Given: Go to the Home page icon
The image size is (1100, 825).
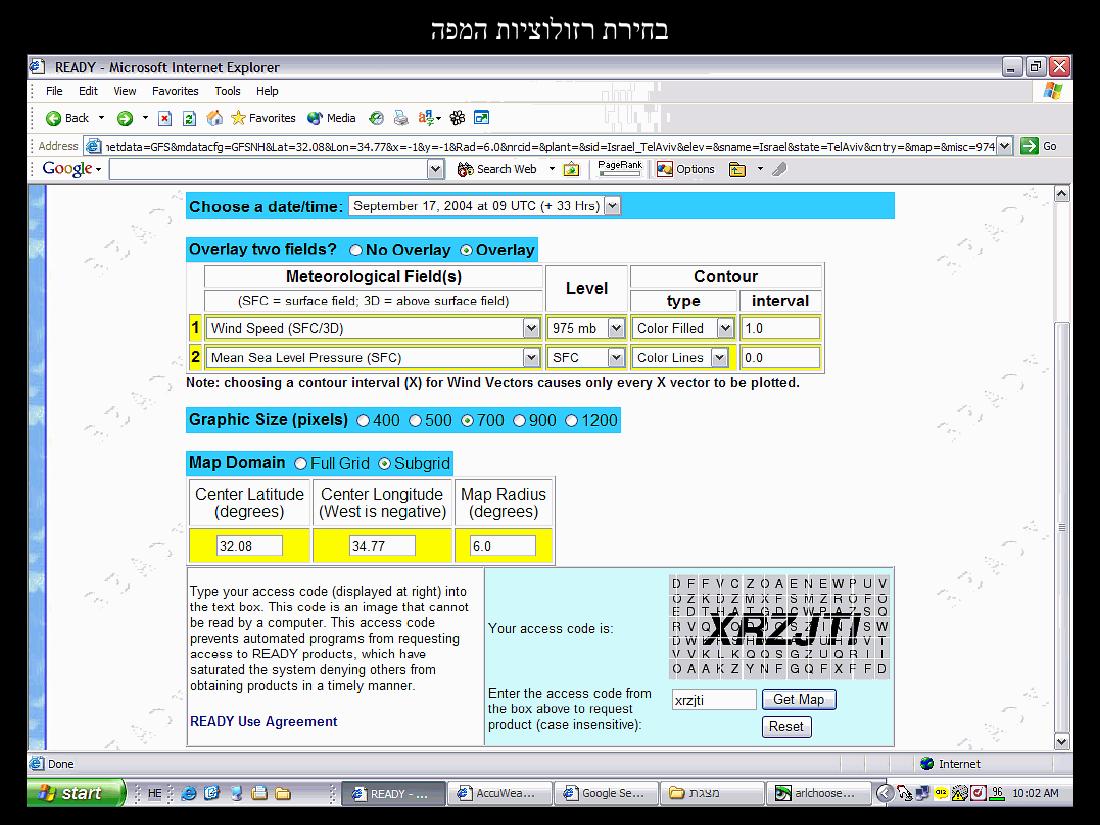Looking at the screenshot, I should 215,118.
